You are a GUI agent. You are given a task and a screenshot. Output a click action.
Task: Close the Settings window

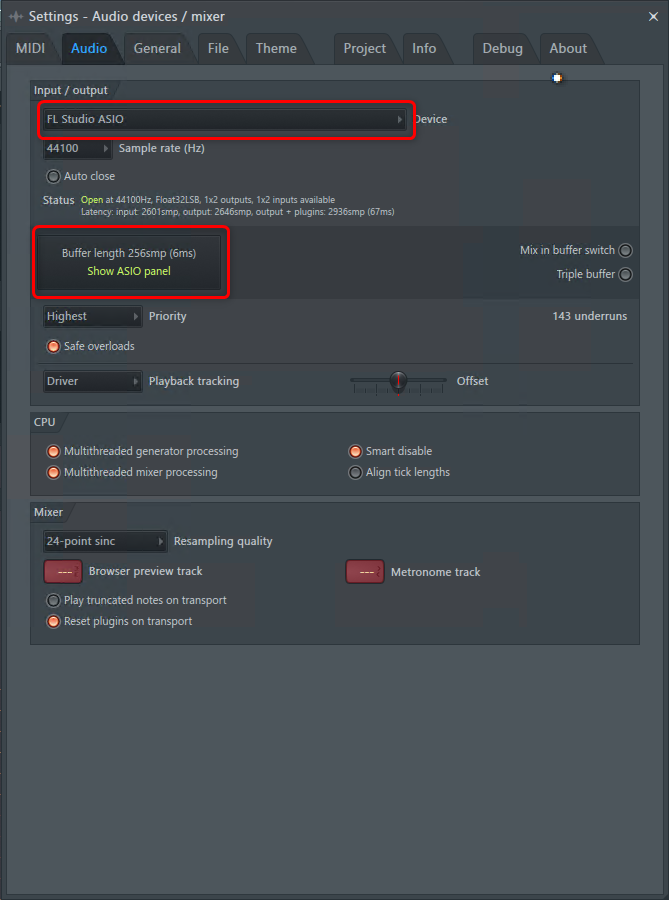(652, 16)
